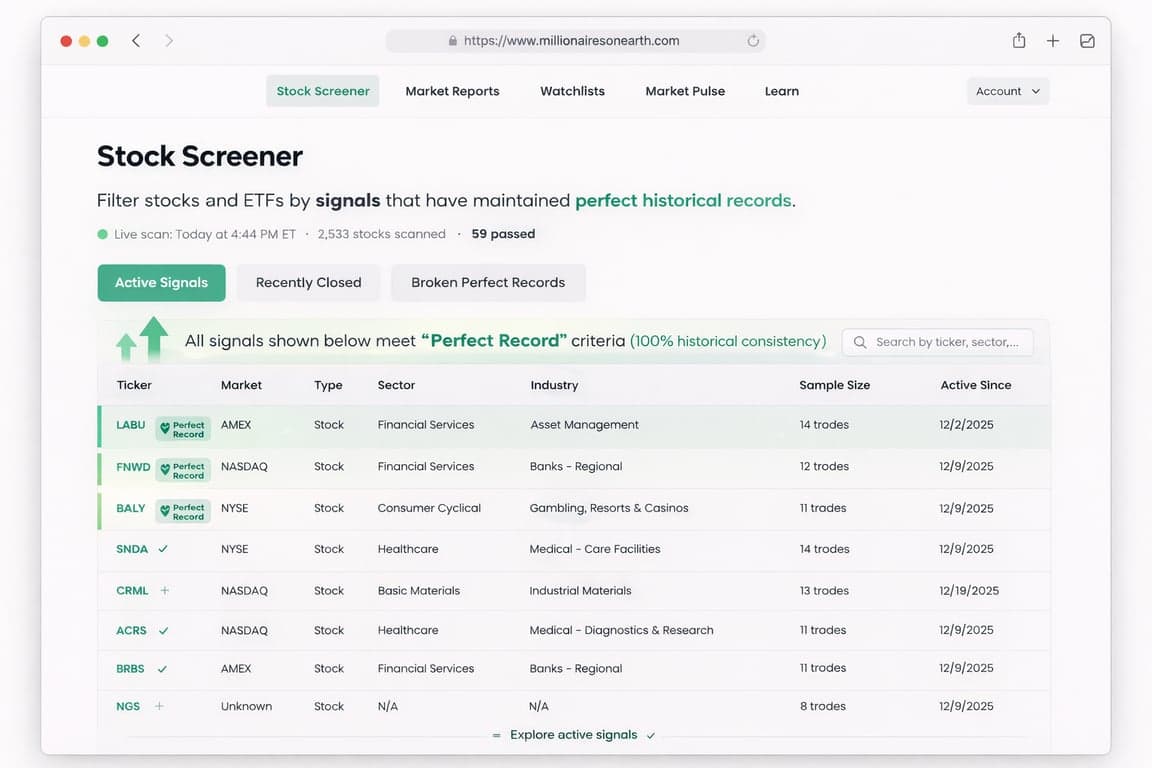The height and width of the screenshot is (768, 1152).
Task: Select the Broken Perfect Records filter
Action: tap(488, 283)
